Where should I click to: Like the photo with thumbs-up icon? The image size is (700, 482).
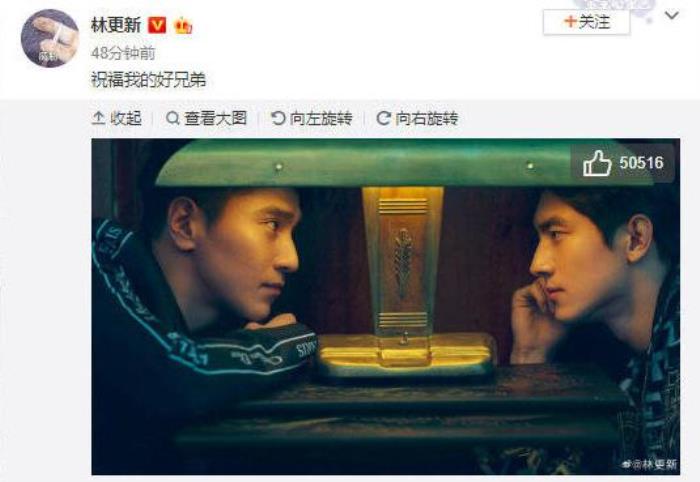click(597, 163)
